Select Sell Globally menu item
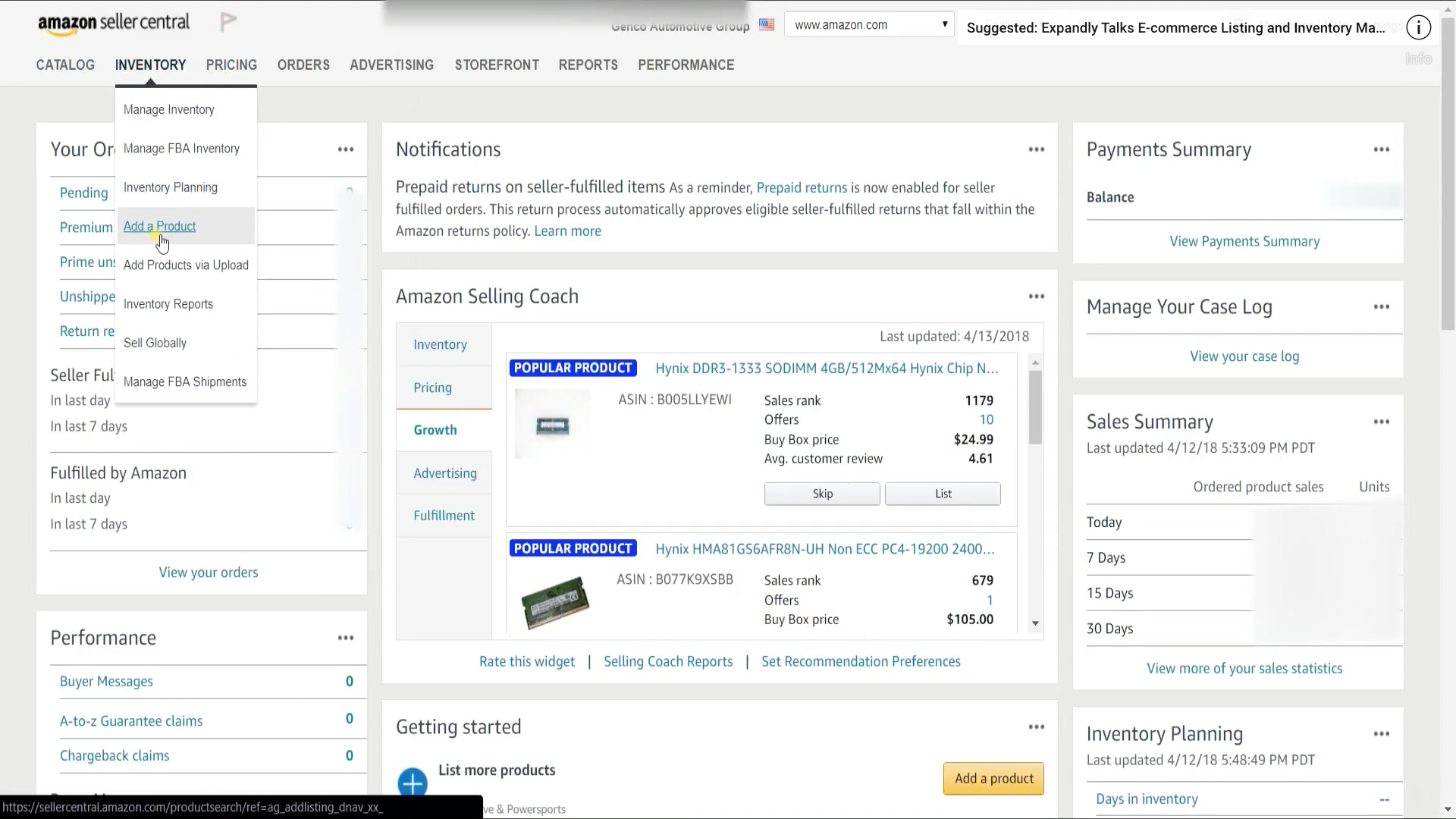 (x=186, y=343)
